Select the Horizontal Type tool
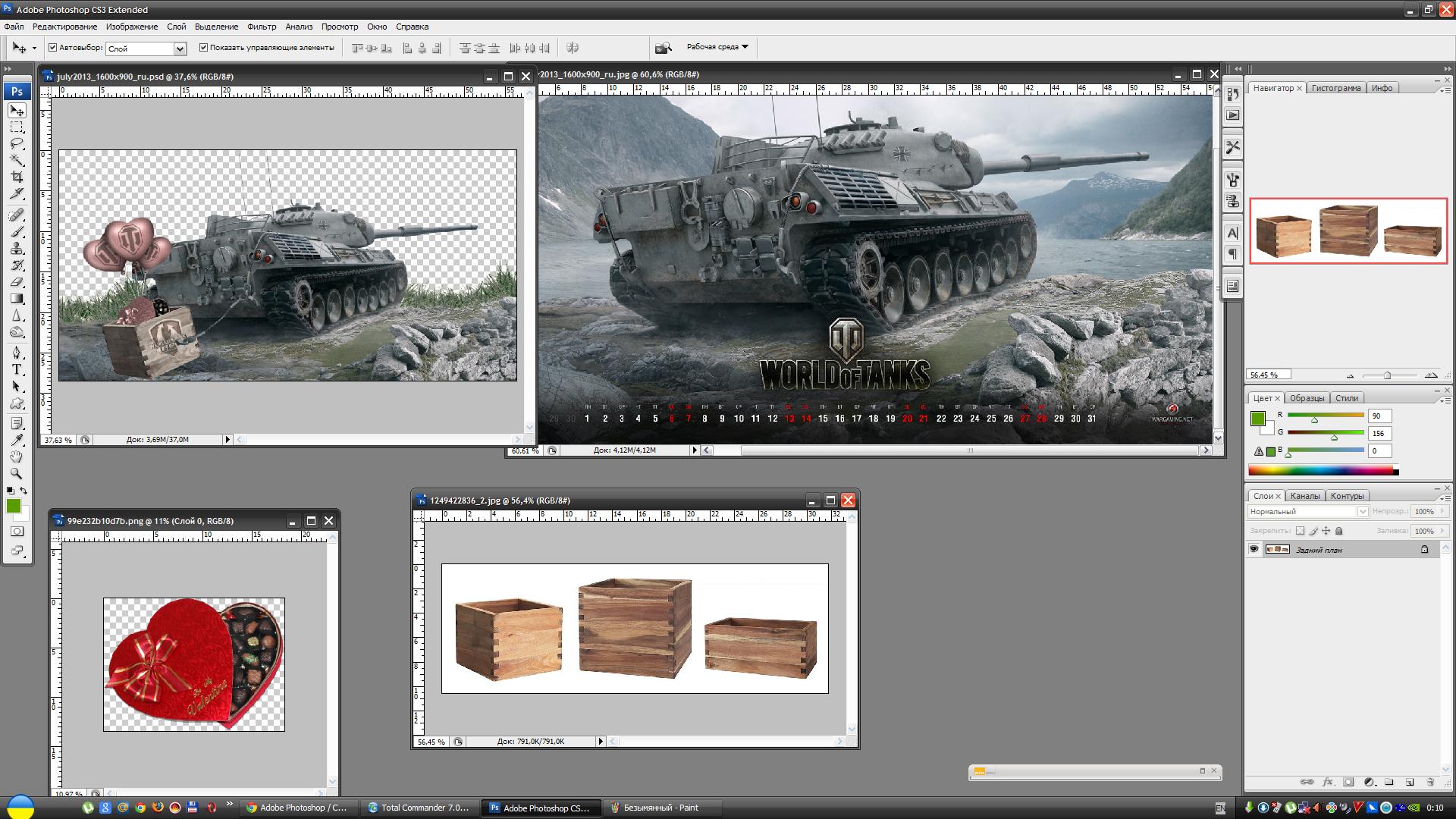The width and height of the screenshot is (1456, 819). pos(17,369)
